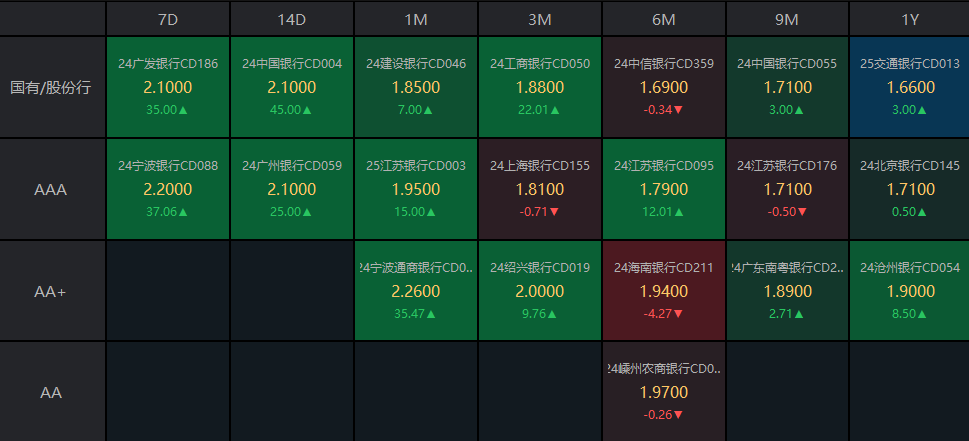Select the 国有/股份行 row header

pos(51,87)
